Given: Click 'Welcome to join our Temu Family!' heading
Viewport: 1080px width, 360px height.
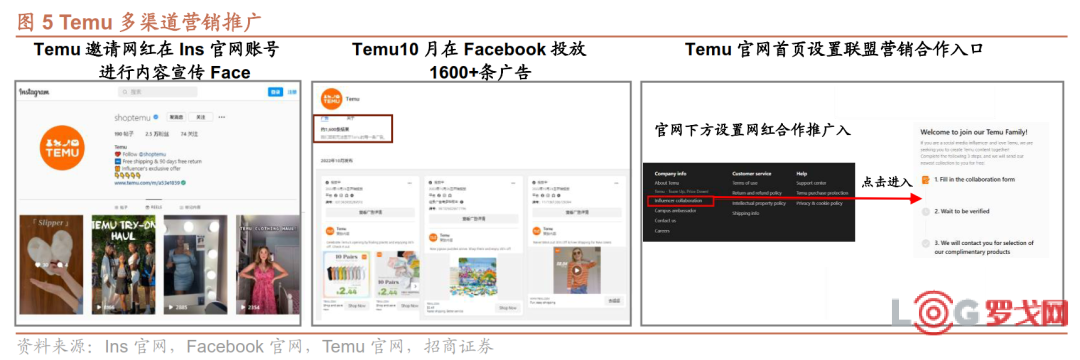Looking at the screenshot, I should 973,131.
